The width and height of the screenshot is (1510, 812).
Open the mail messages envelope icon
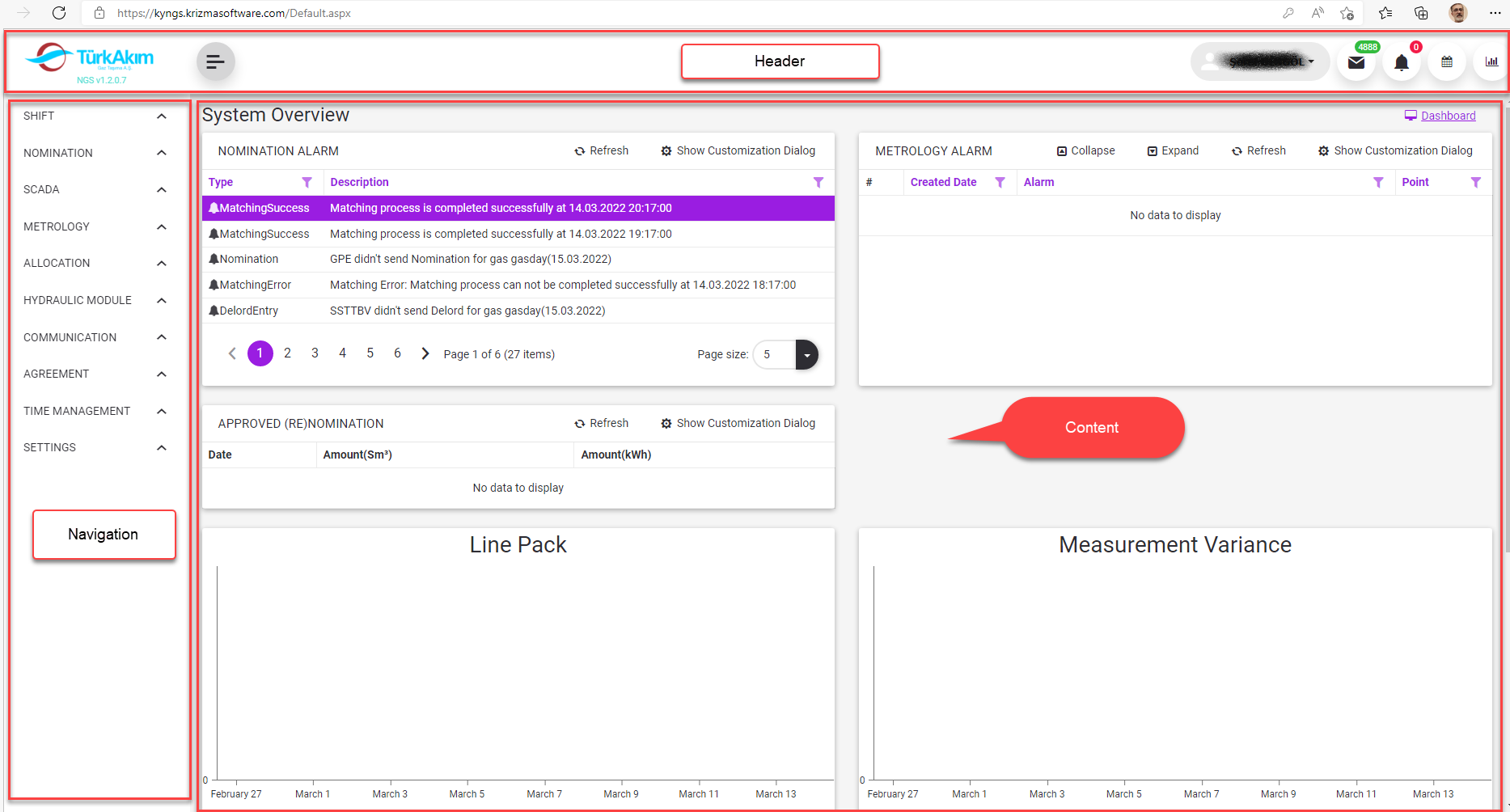[1356, 62]
